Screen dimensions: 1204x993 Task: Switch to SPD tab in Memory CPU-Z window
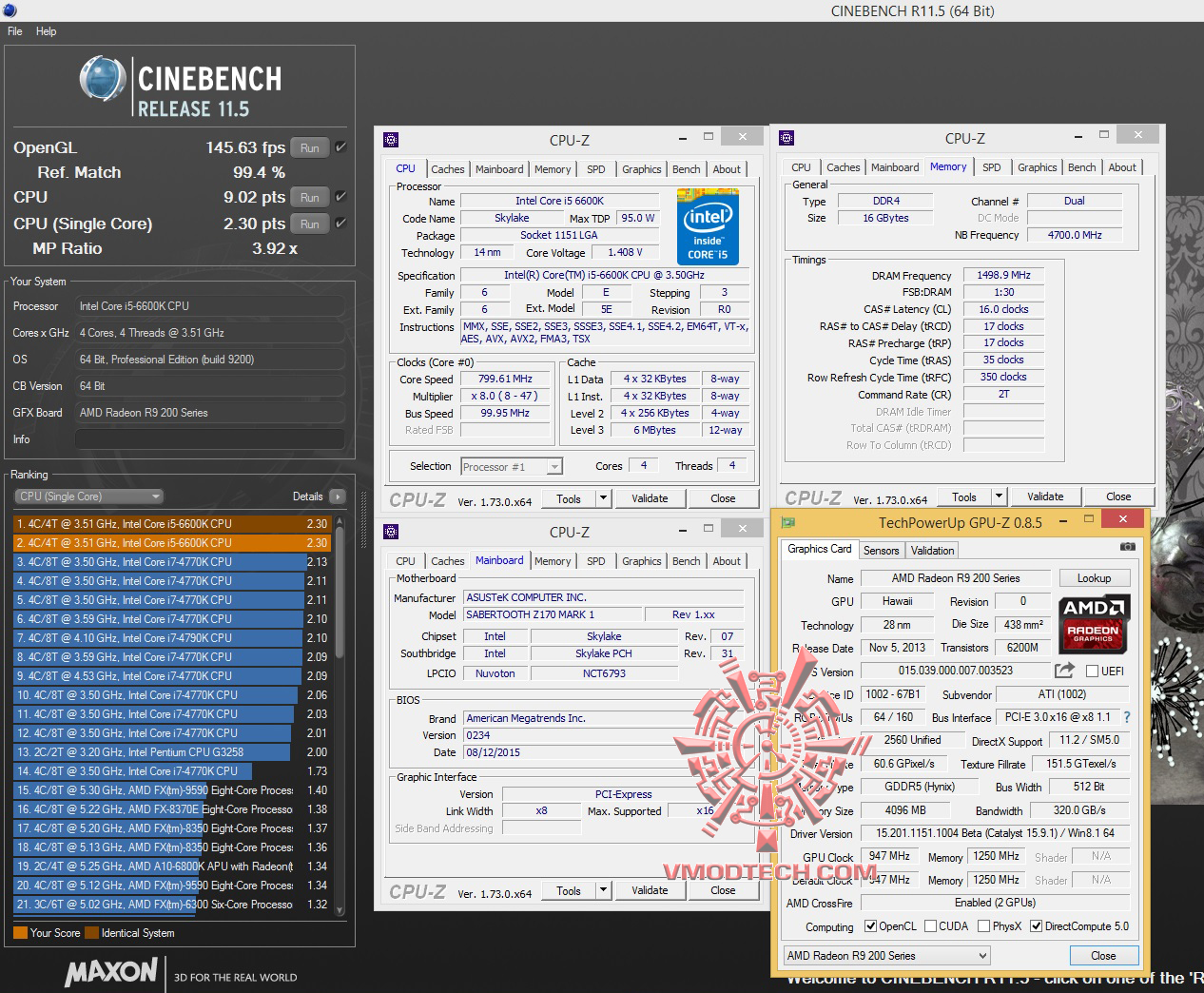coord(991,167)
